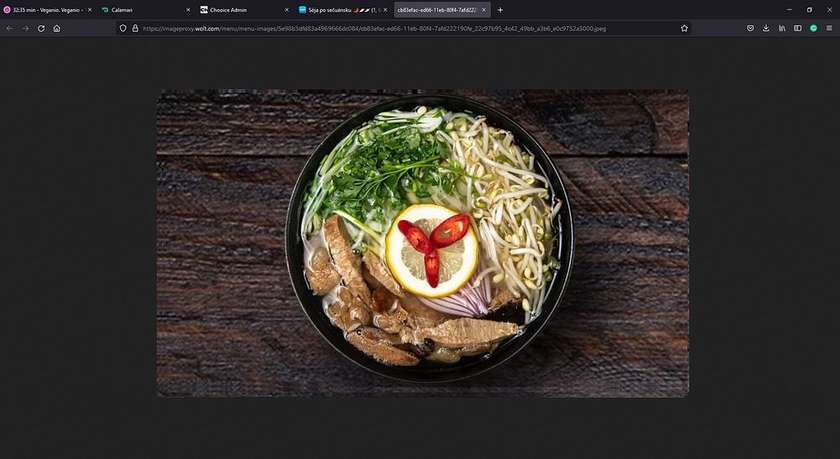The image size is (840, 459).
Task: Click the browser back arrow
Action: pyautogui.click(x=10, y=28)
